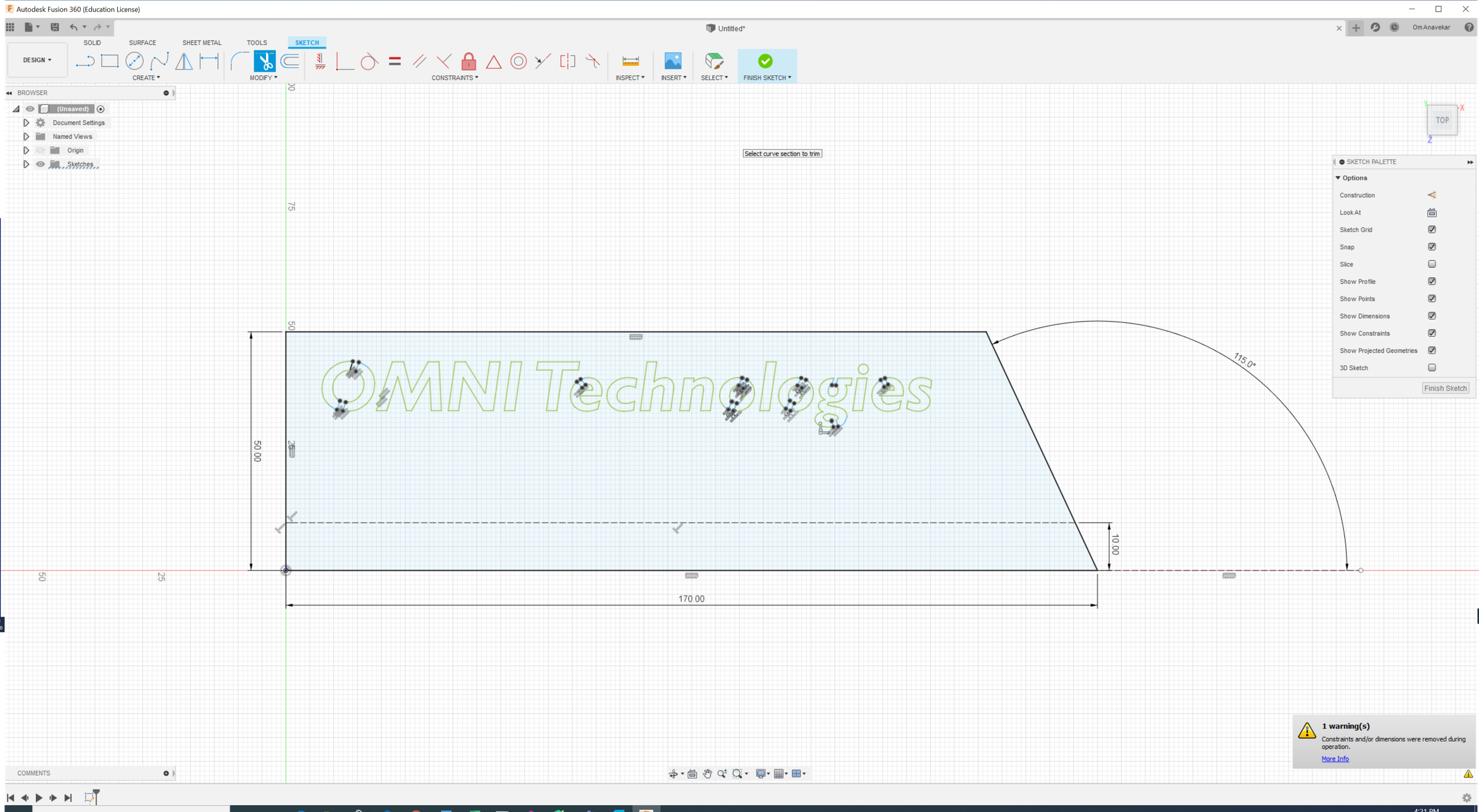Open the CREATE dropdown
This screenshot has height=812, width=1479.
(146, 78)
